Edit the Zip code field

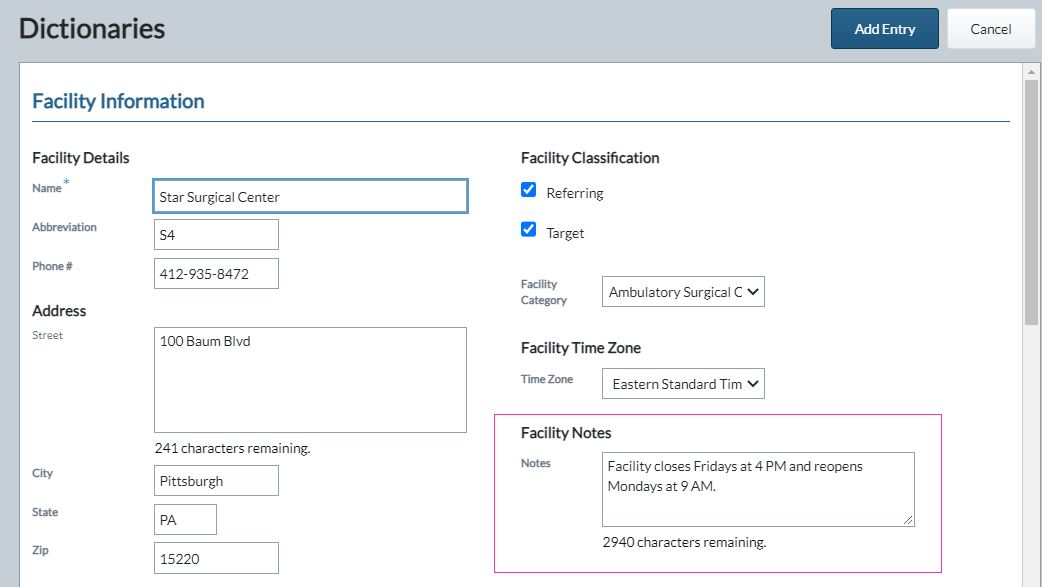216,558
